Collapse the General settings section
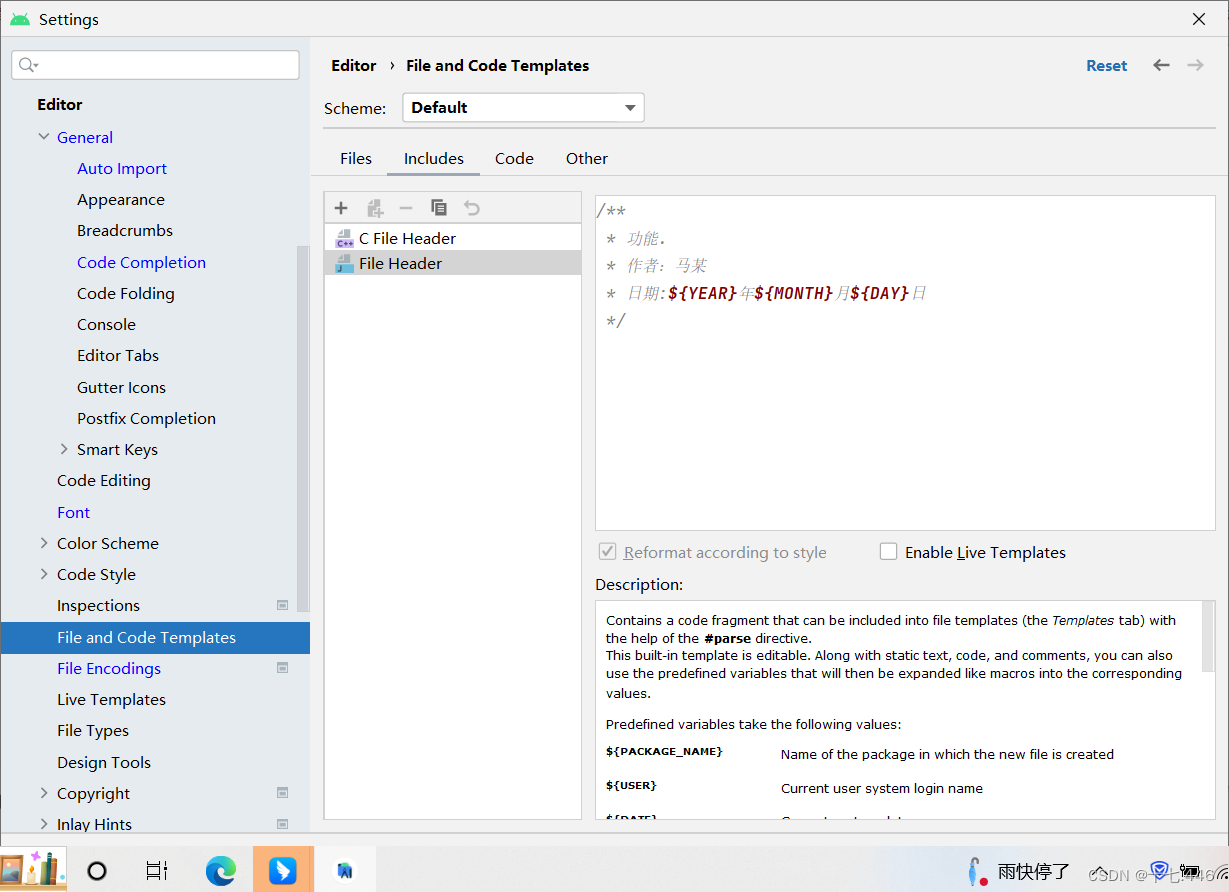The height and width of the screenshot is (892, 1229). tap(44, 137)
